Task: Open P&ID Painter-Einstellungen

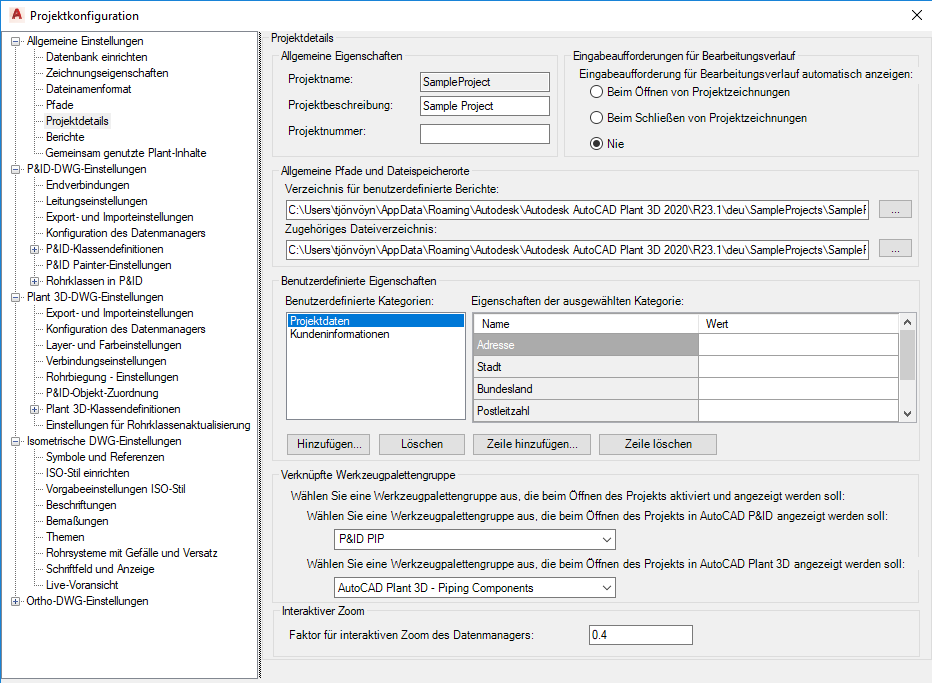Action: [x=109, y=265]
